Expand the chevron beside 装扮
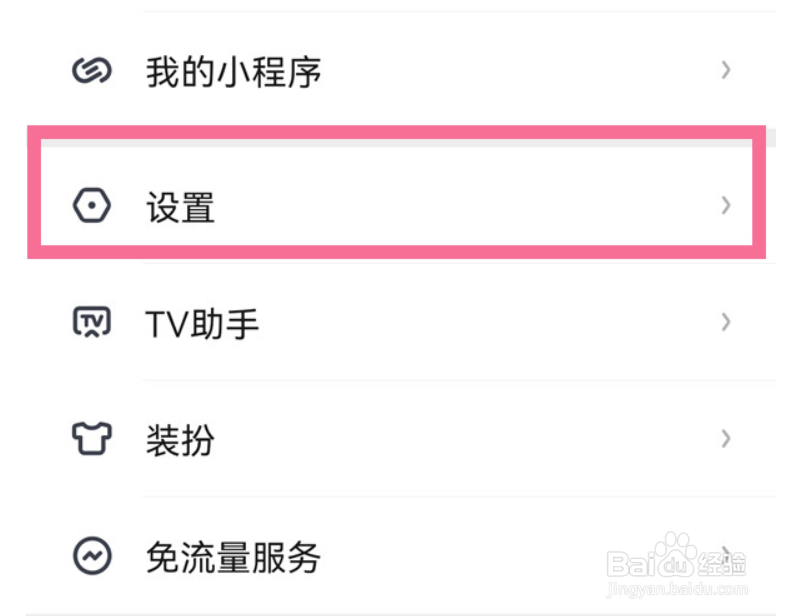The height and width of the screenshot is (616, 791). 725,438
